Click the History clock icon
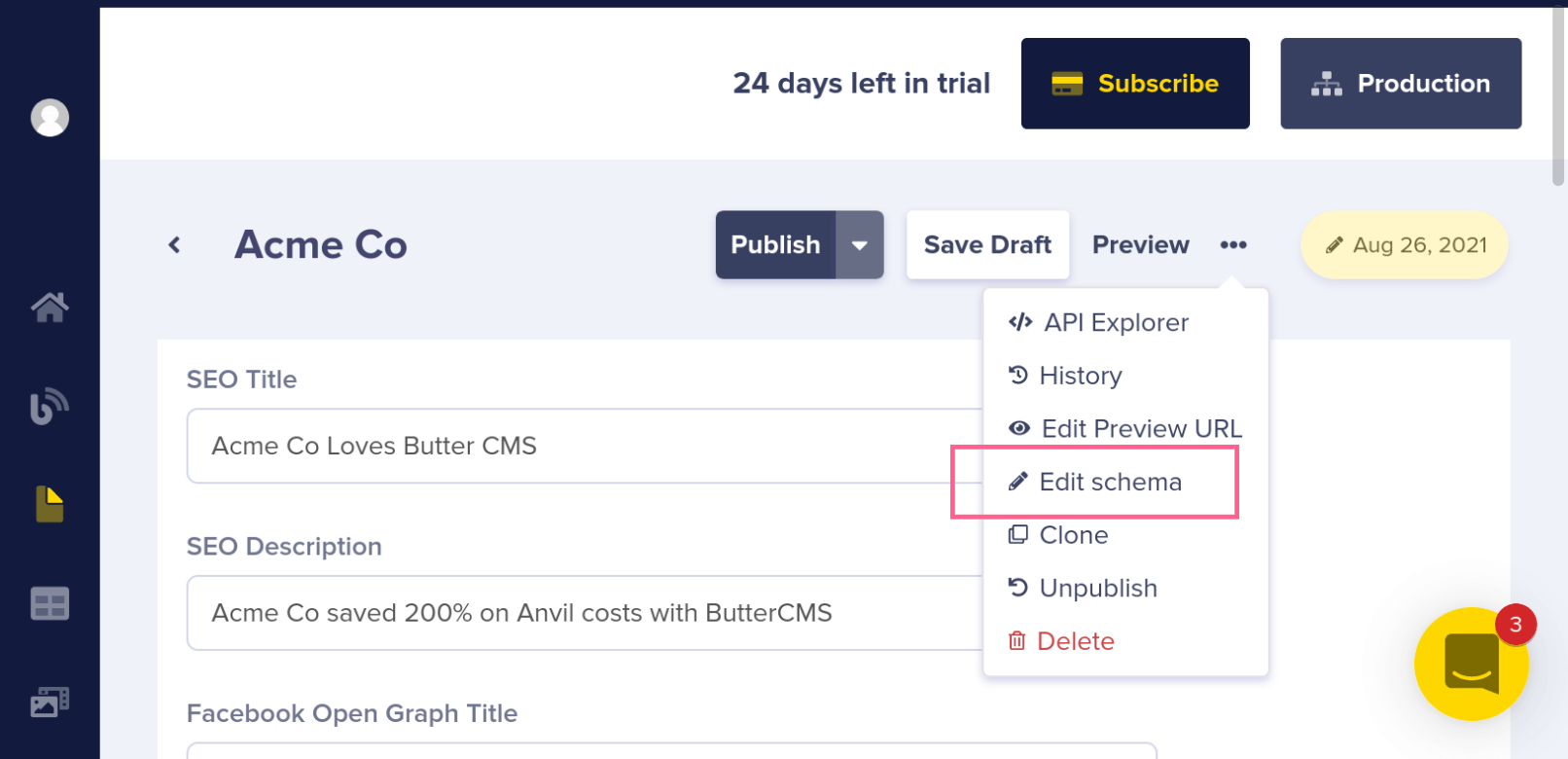The height and width of the screenshot is (759, 1568). coord(1017,375)
